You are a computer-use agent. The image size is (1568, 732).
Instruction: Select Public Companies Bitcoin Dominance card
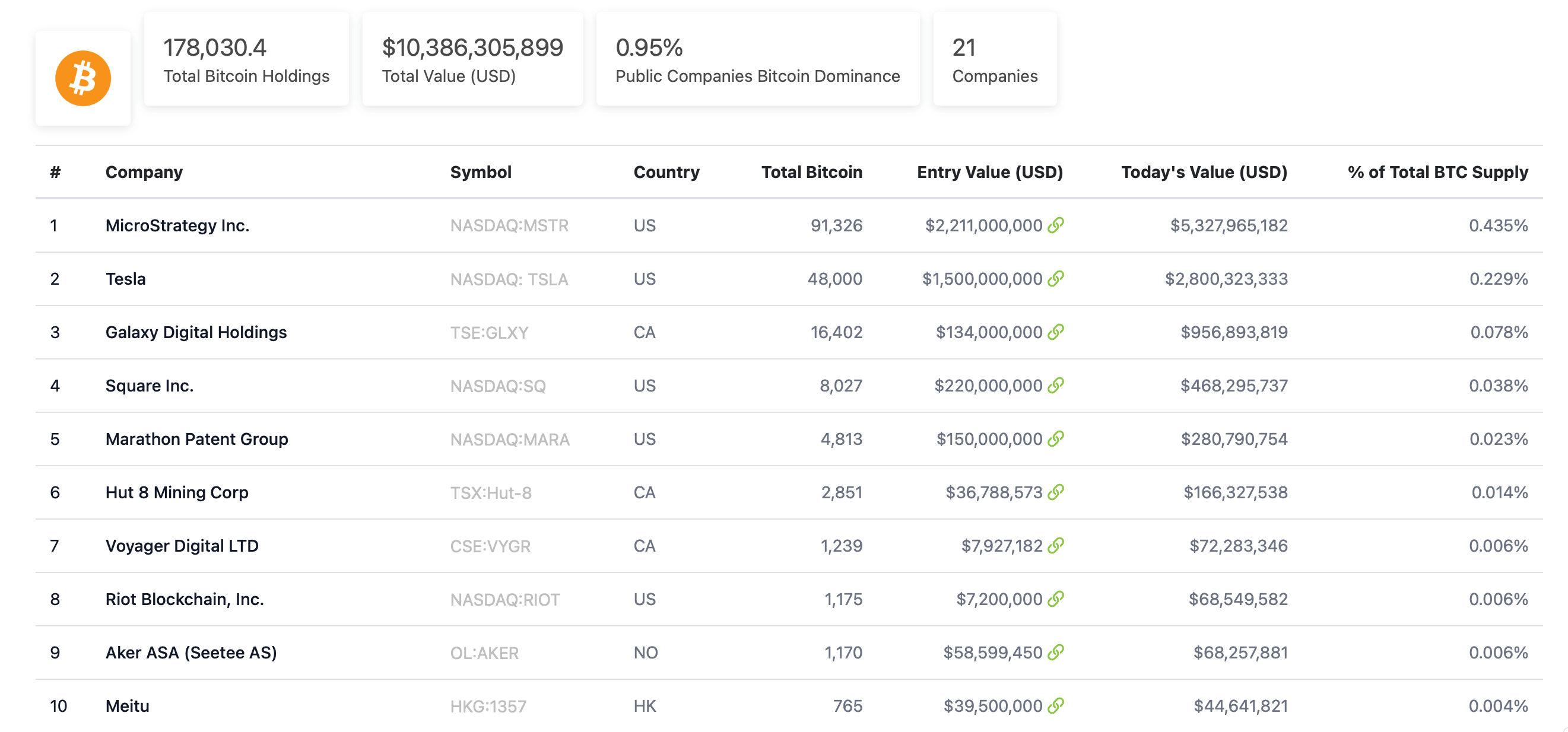758,59
